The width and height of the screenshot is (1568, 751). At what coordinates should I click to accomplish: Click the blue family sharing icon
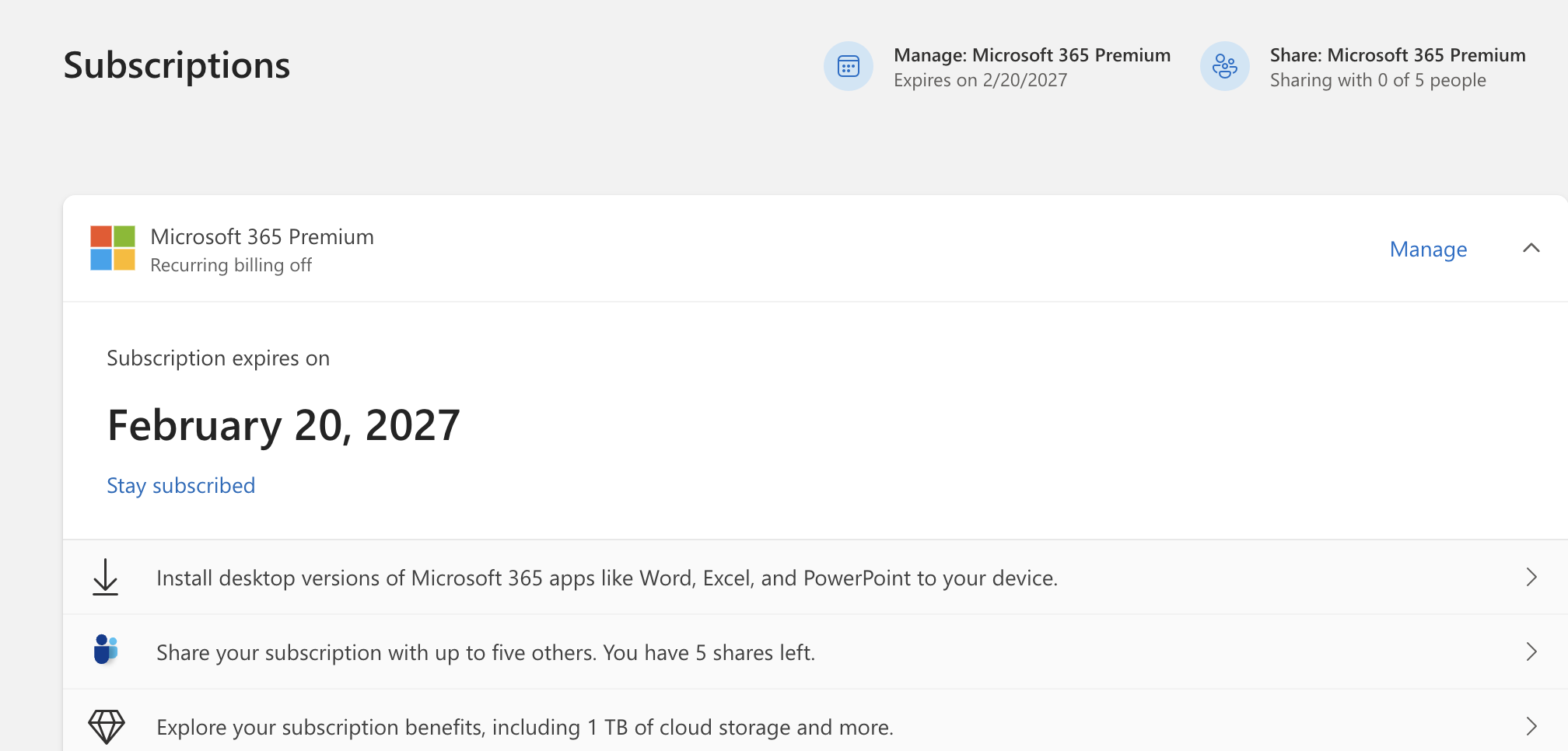click(x=105, y=650)
